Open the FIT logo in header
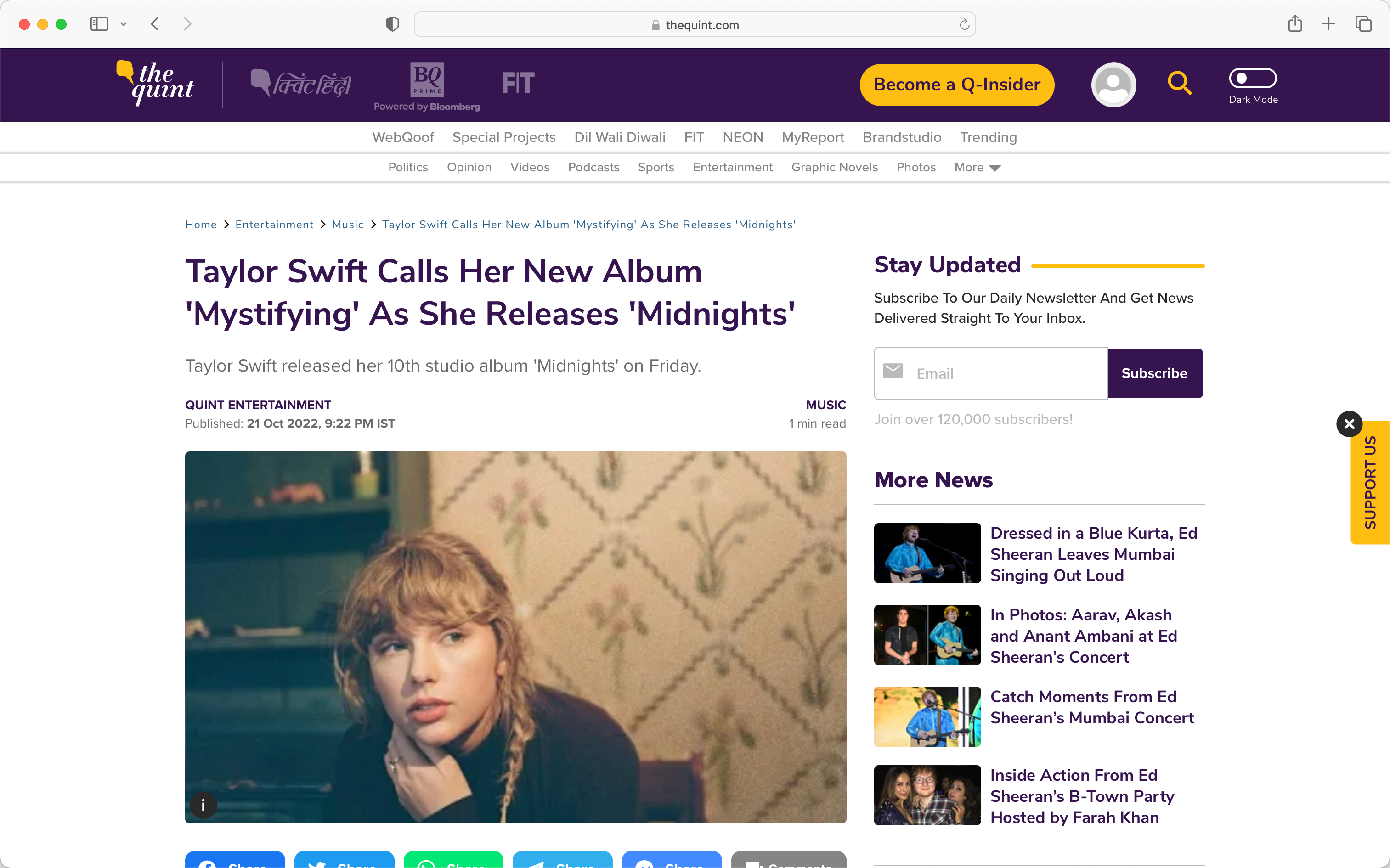The image size is (1390, 868). pyautogui.click(x=518, y=84)
